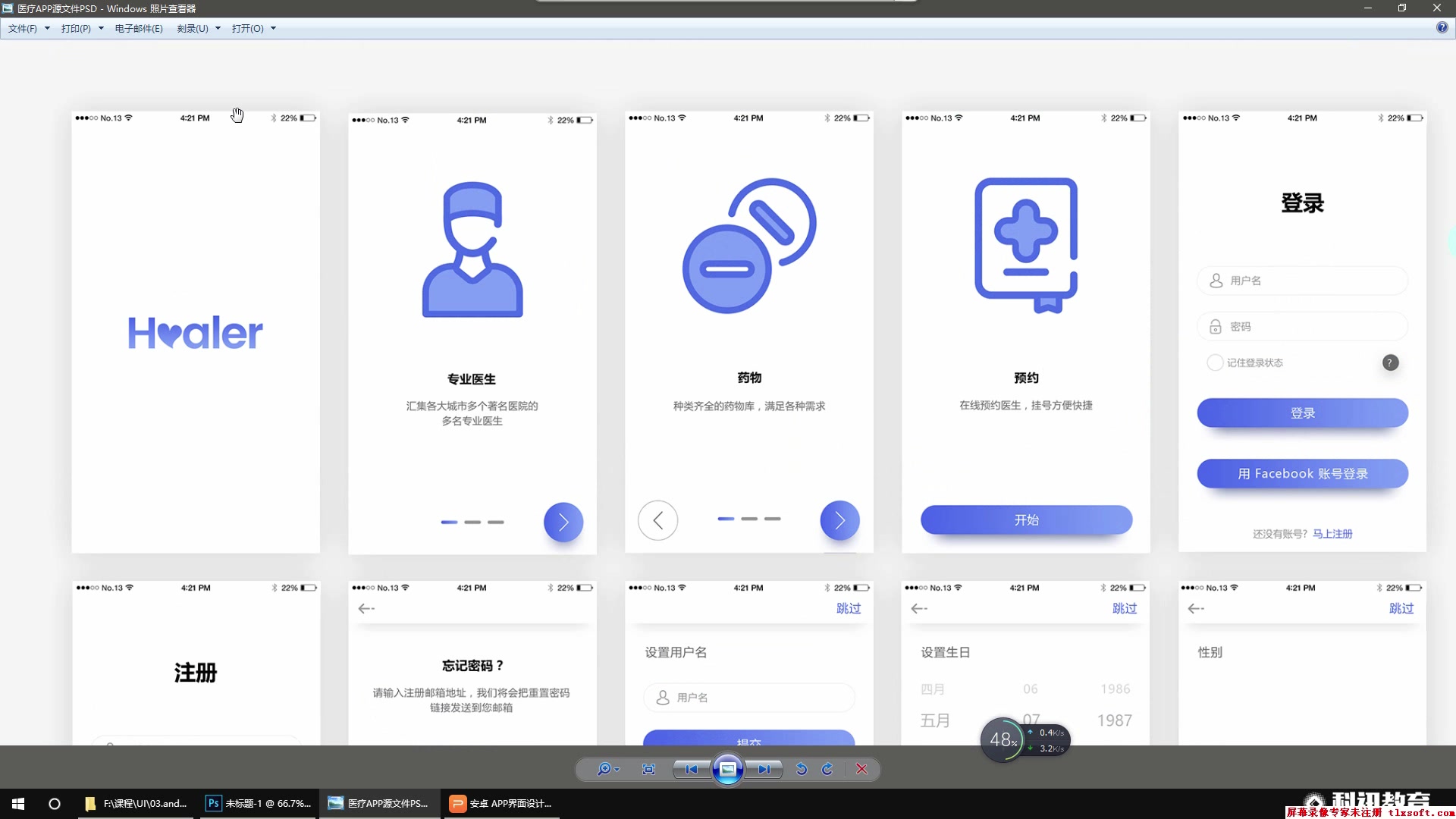Open the zoom magnifier control in viewer toolbar
Viewport: 1456px width, 819px height.
point(604,769)
